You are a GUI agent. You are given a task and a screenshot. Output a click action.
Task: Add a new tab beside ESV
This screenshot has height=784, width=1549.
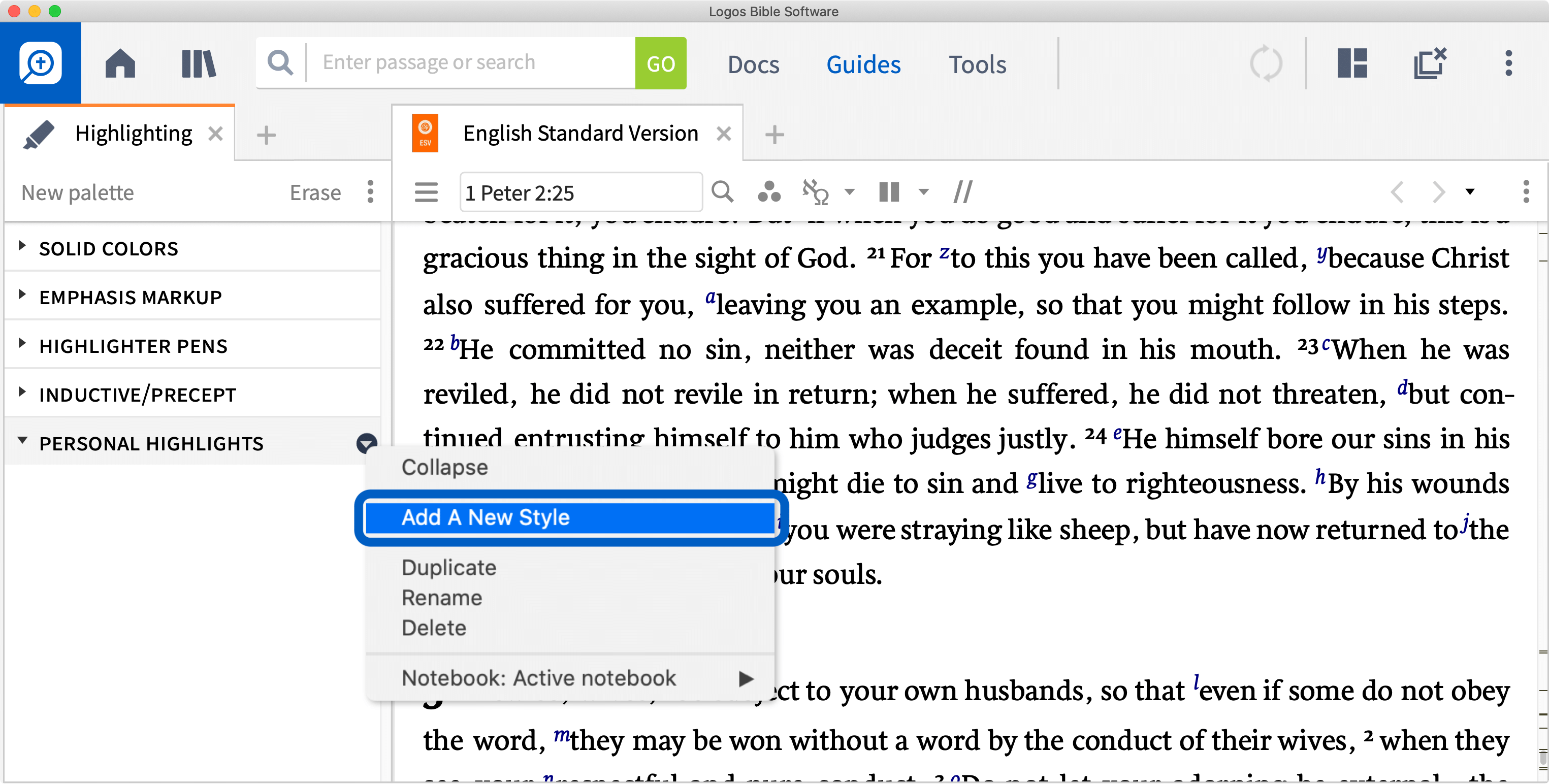pyautogui.click(x=774, y=135)
